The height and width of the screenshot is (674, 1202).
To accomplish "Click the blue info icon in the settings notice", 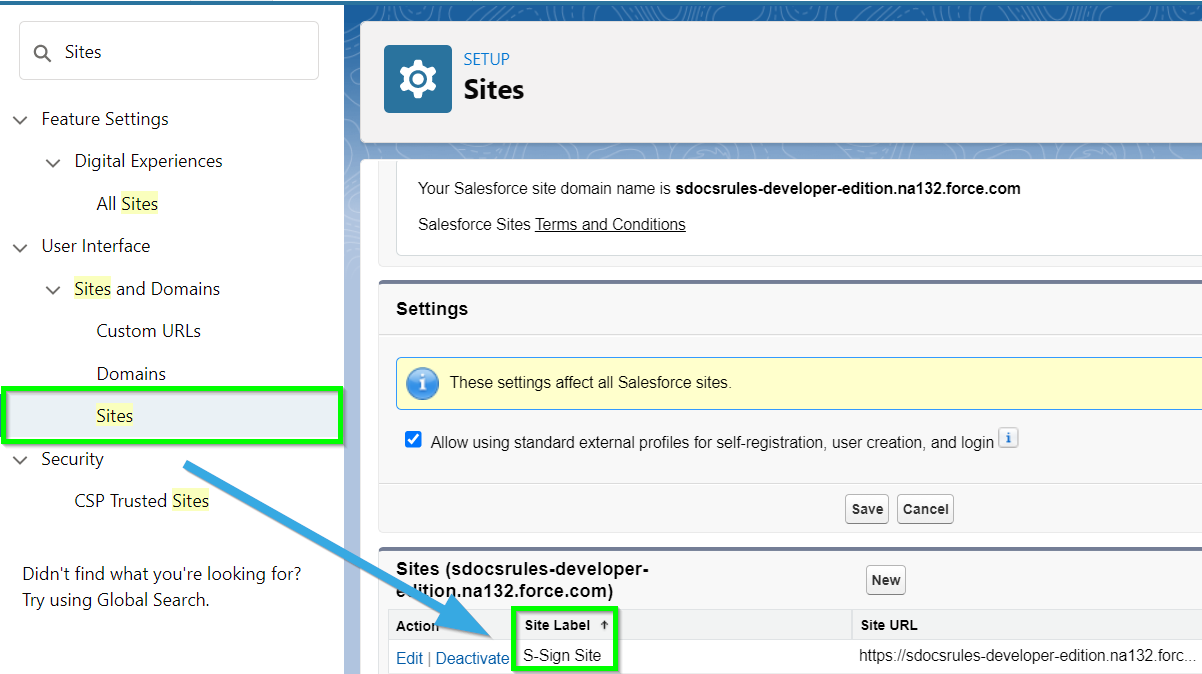I will [x=423, y=383].
